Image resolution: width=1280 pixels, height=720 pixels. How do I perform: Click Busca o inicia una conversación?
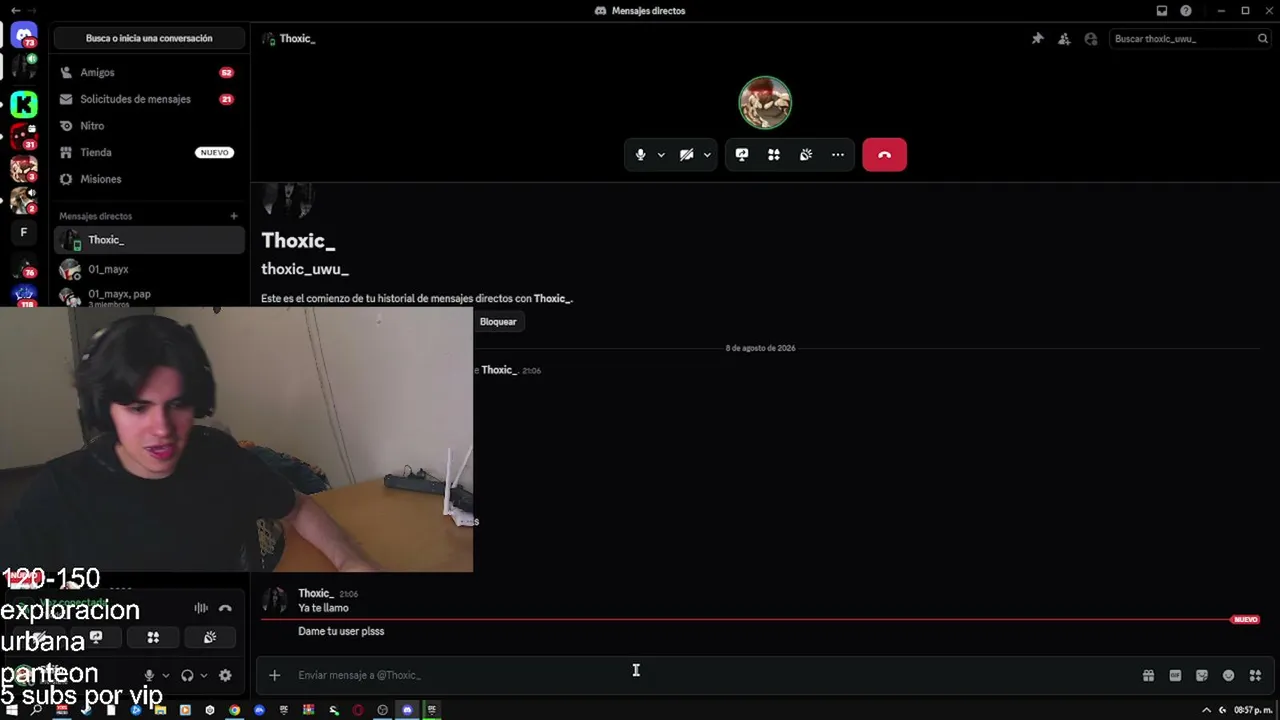(149, 38)
